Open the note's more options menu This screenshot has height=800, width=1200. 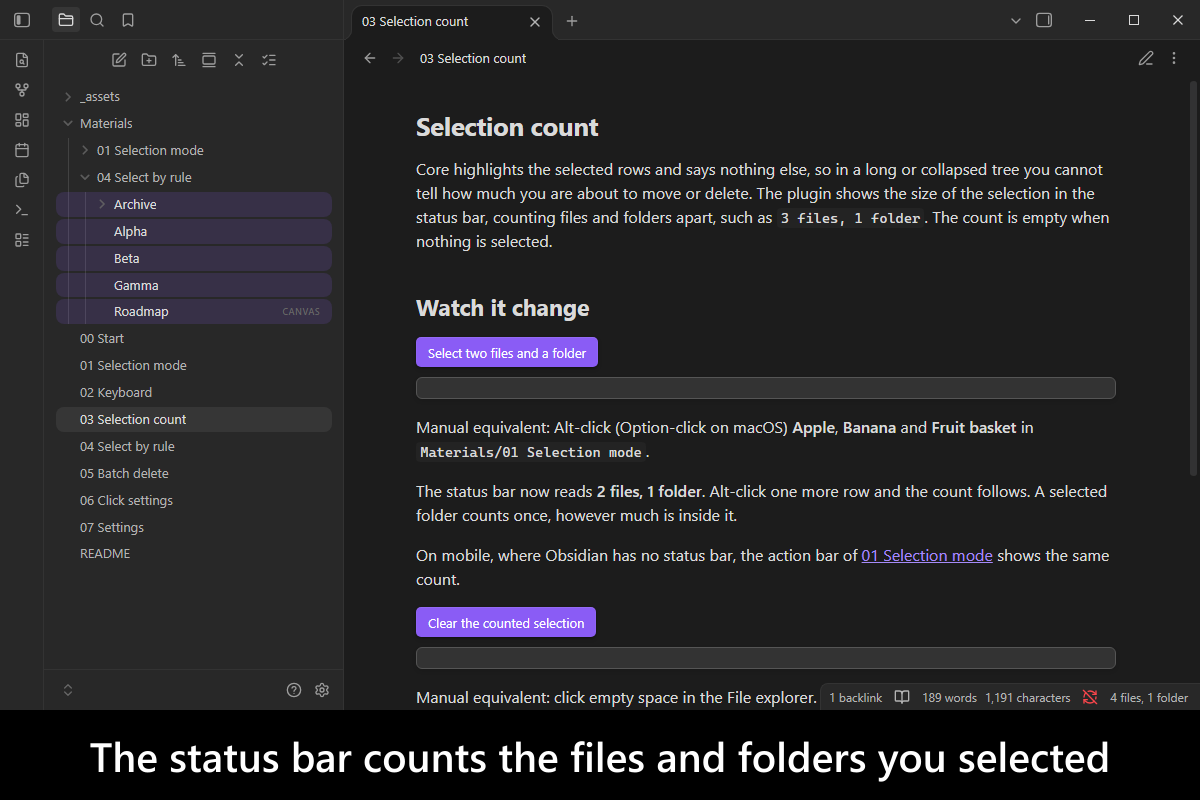(x=1174, y=59)
